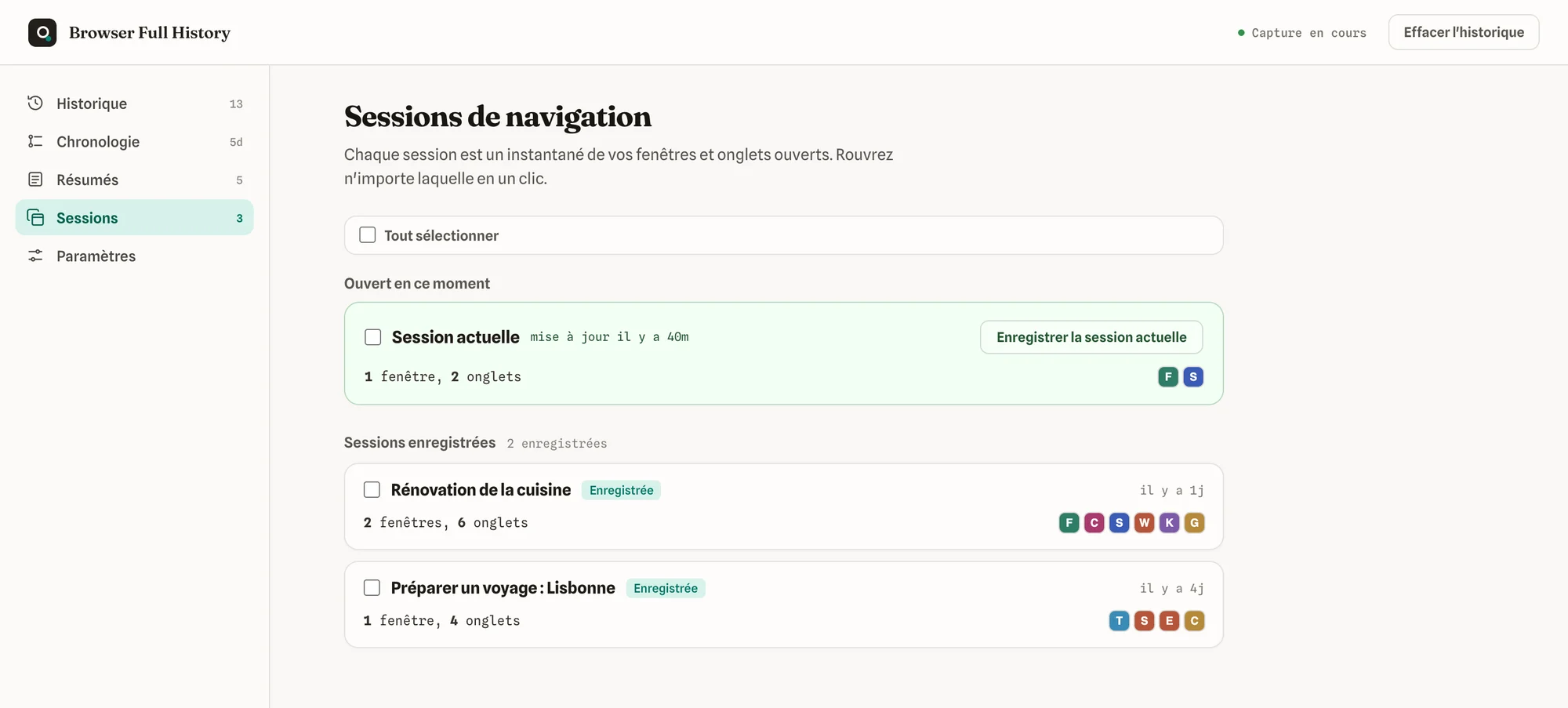The width and height of the screenshot is (1568, 708).
Task: Check the Tout sélectionner checkbox
Action: tap(368, 235)
